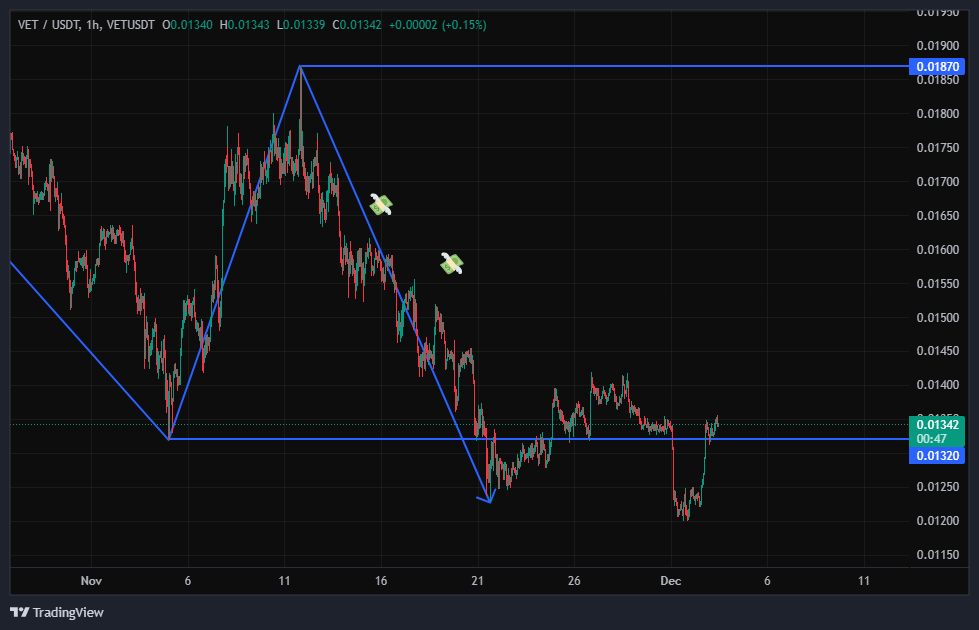Viewport: 979px width, 630px height.
Task: Select the upper money emoji sticker
Action: (x=381, y=205)
